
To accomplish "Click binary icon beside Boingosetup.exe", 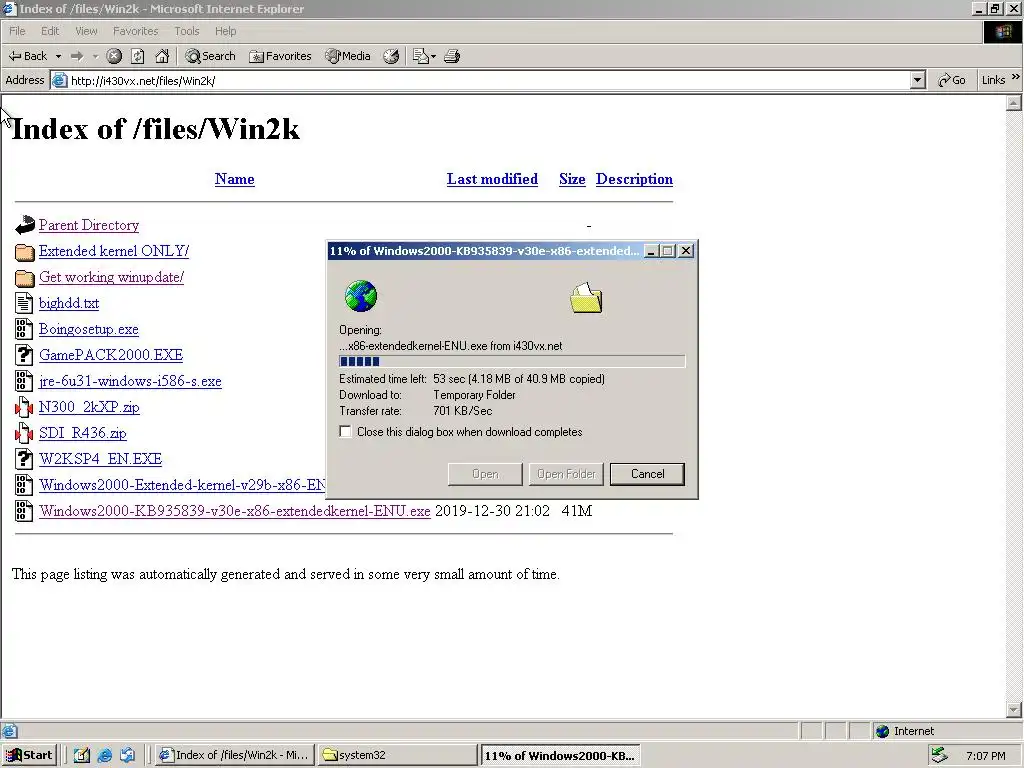I will tap(24, 329).
